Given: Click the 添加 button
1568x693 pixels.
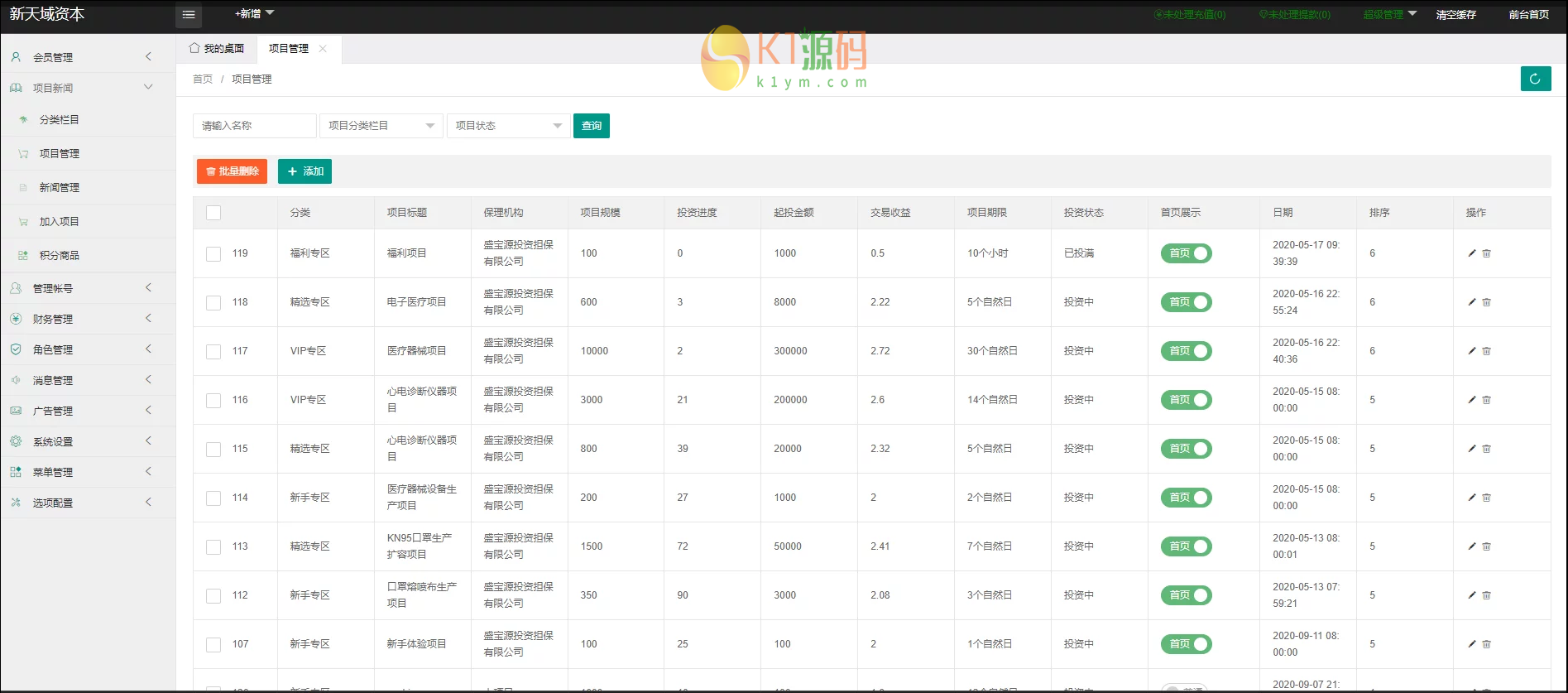Looking at the screenshot, I should pyautogui.click(x=304, y=171).
